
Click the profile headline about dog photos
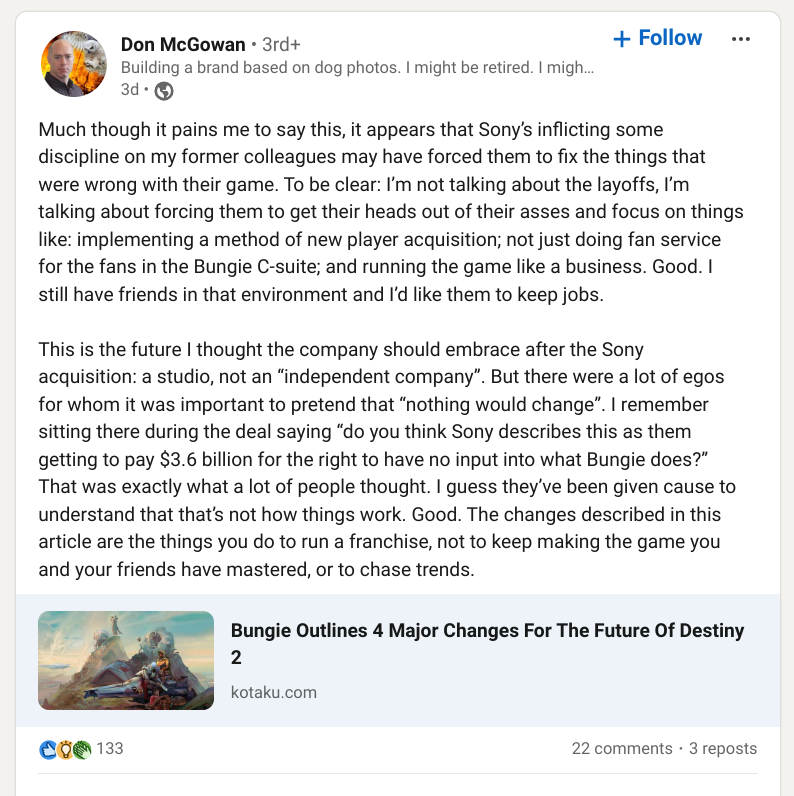point(357,68)
